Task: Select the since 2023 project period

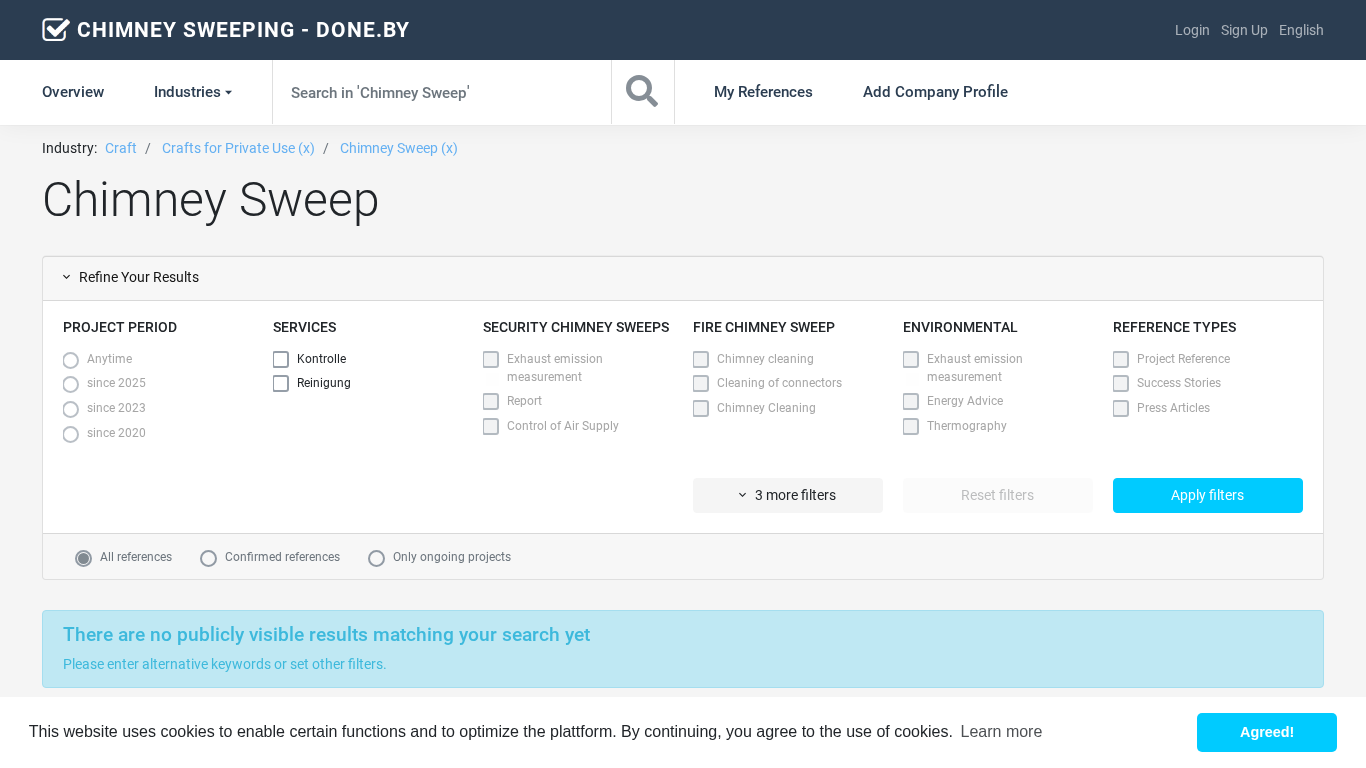Action: point(71,409)
